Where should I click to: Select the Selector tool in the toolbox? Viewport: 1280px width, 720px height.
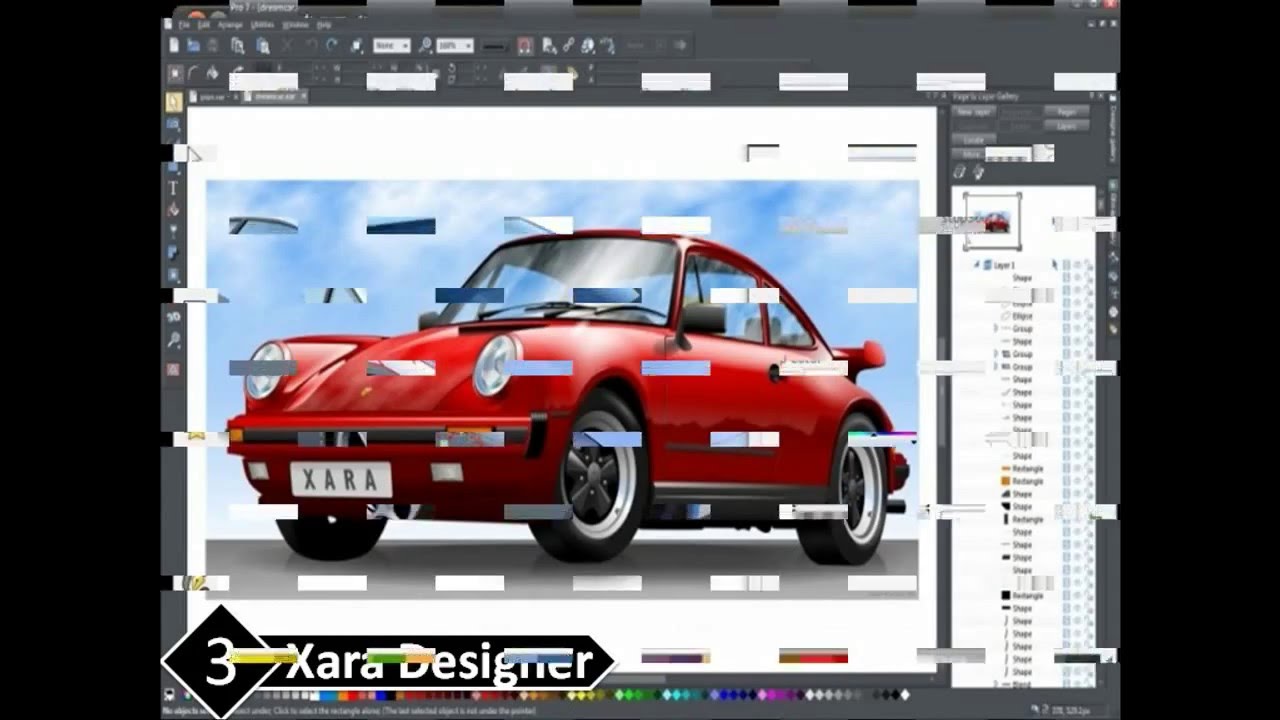tap(174, 102)
